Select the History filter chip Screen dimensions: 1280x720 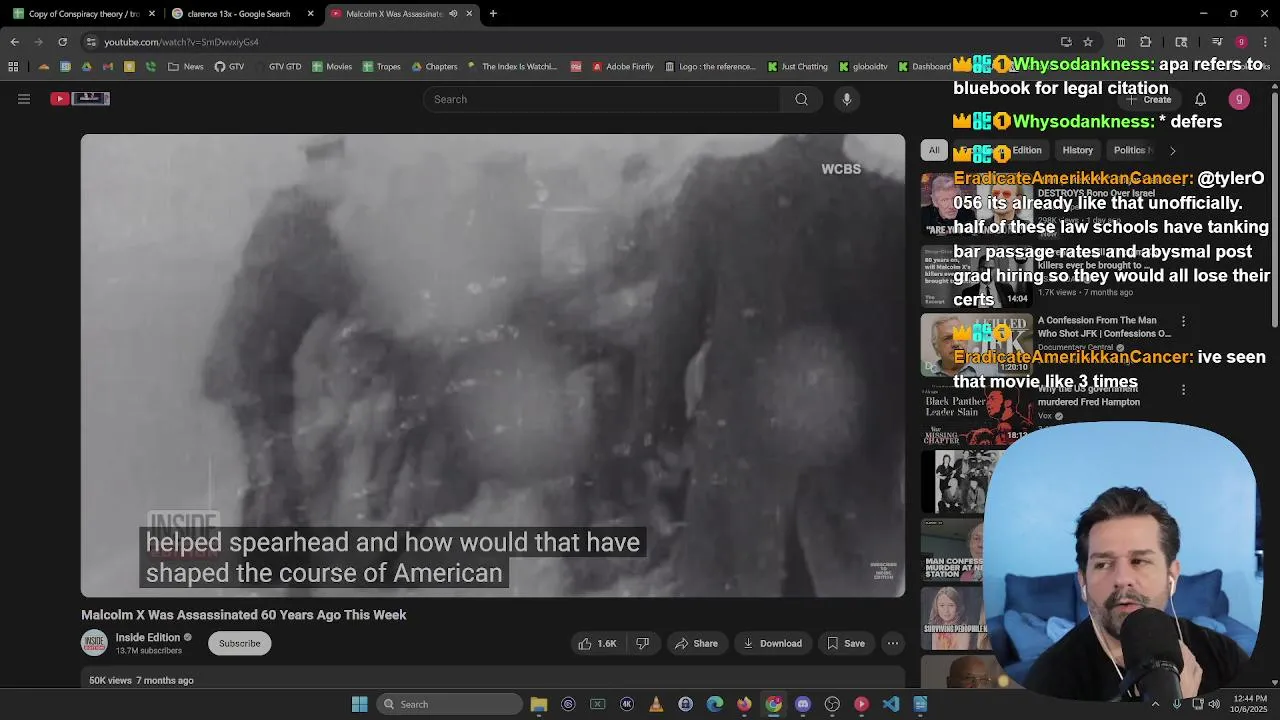point(1078,150)
